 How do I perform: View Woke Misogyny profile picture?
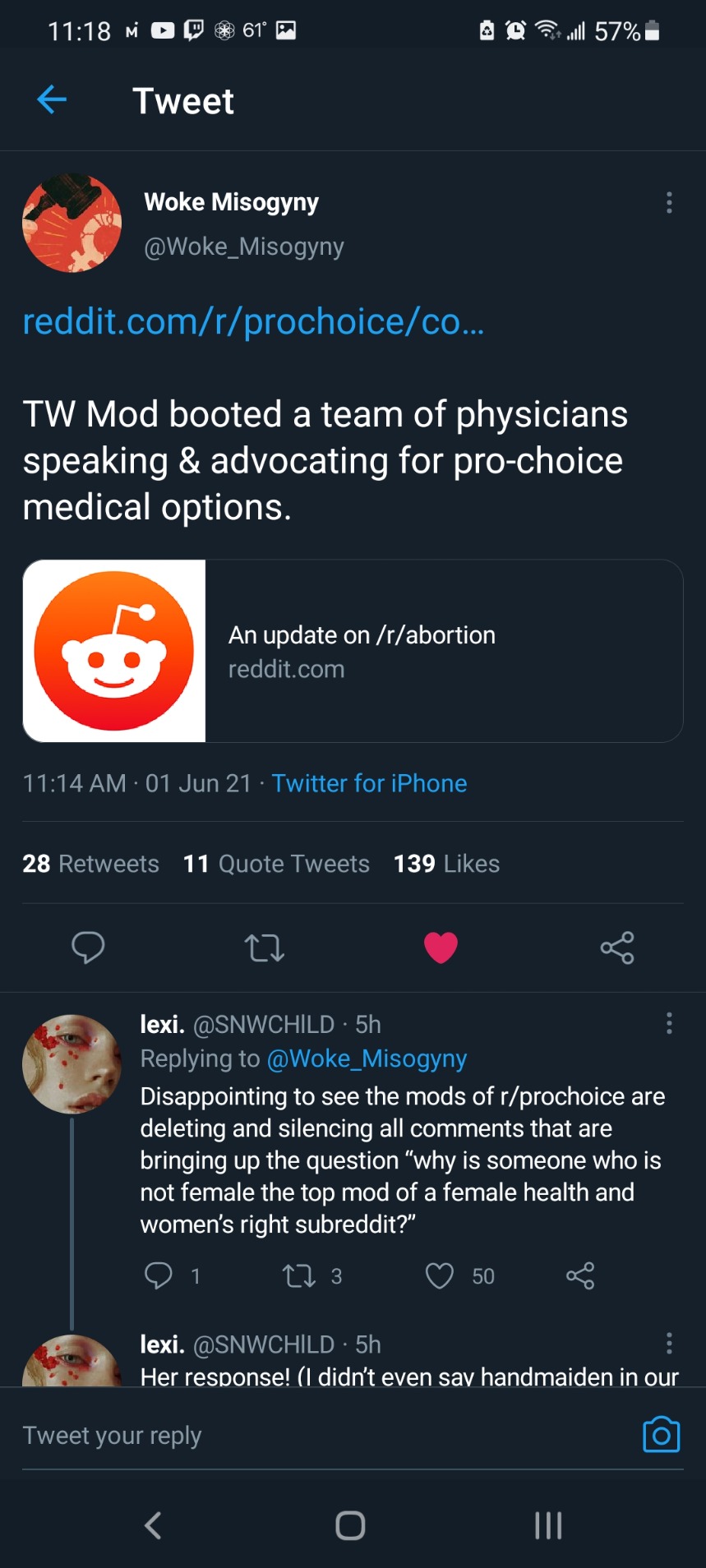pos(72,223)
